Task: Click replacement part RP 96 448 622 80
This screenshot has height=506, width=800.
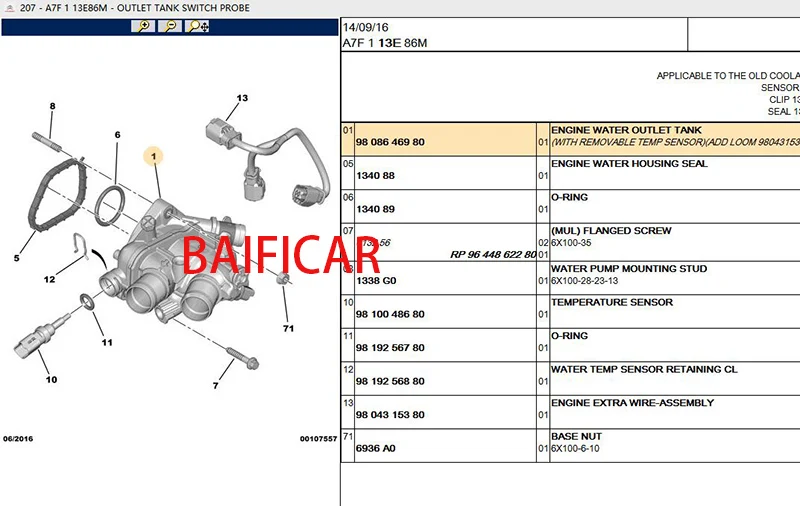Action: pos(493,254)
